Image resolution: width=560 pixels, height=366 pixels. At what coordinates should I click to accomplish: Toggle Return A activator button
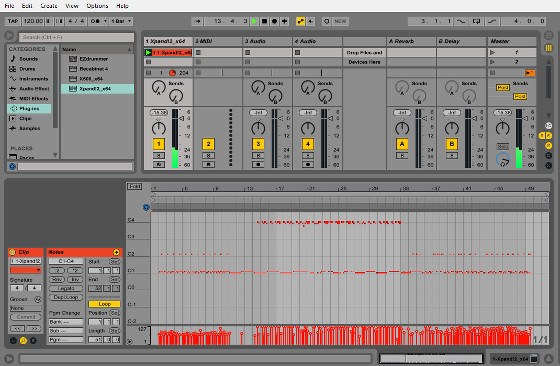point(402,144)
